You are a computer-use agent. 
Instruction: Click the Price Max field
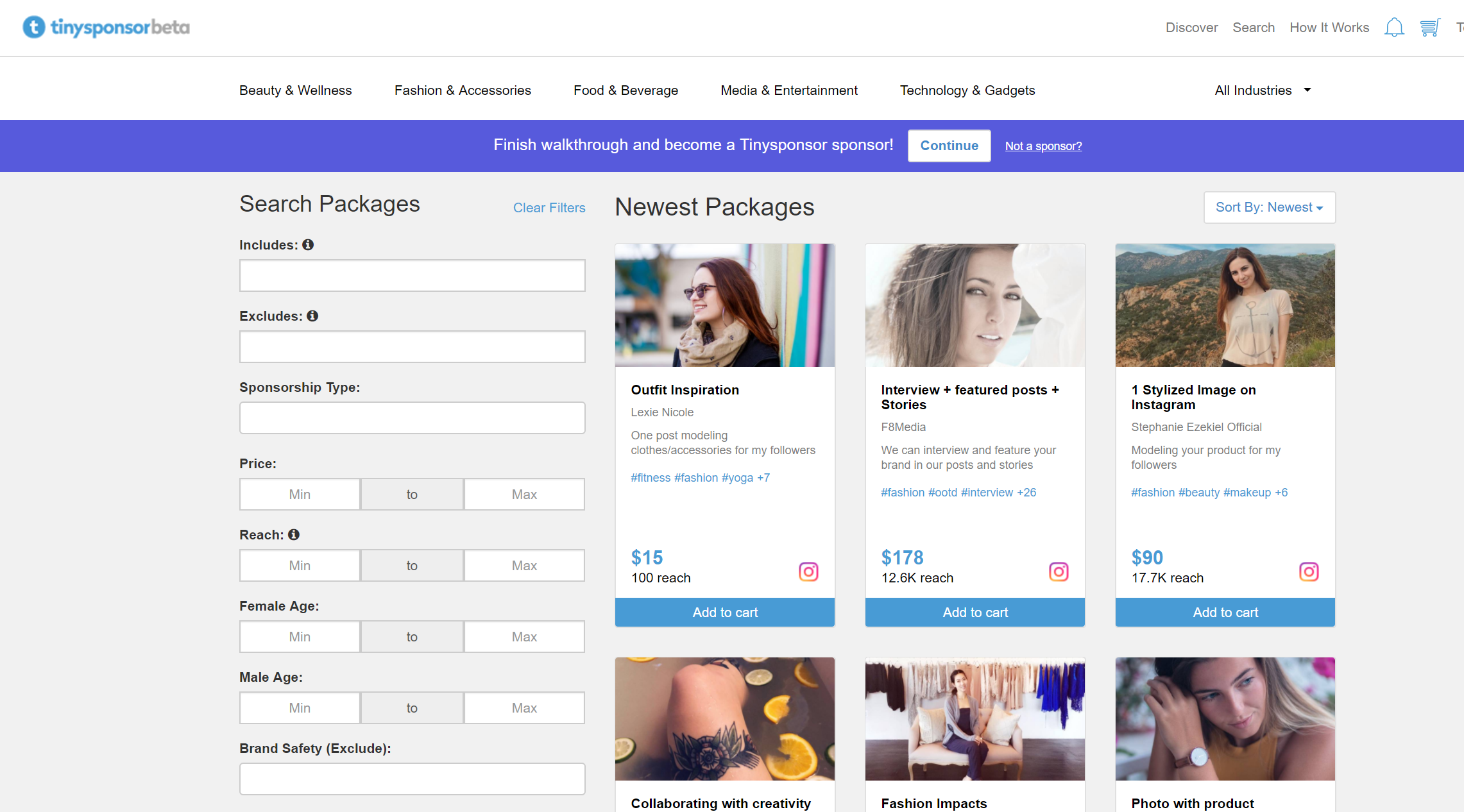pyautogui.click(x=524, y=494)
